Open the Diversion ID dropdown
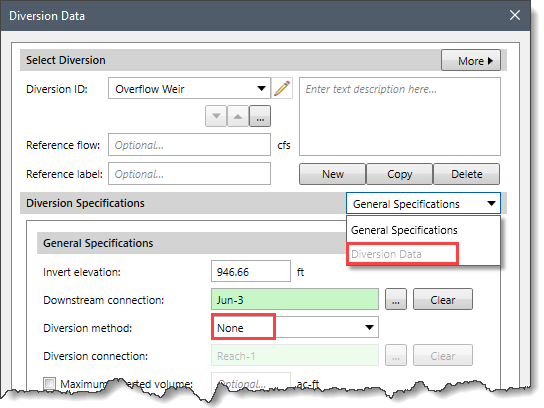 pos(189,88)
